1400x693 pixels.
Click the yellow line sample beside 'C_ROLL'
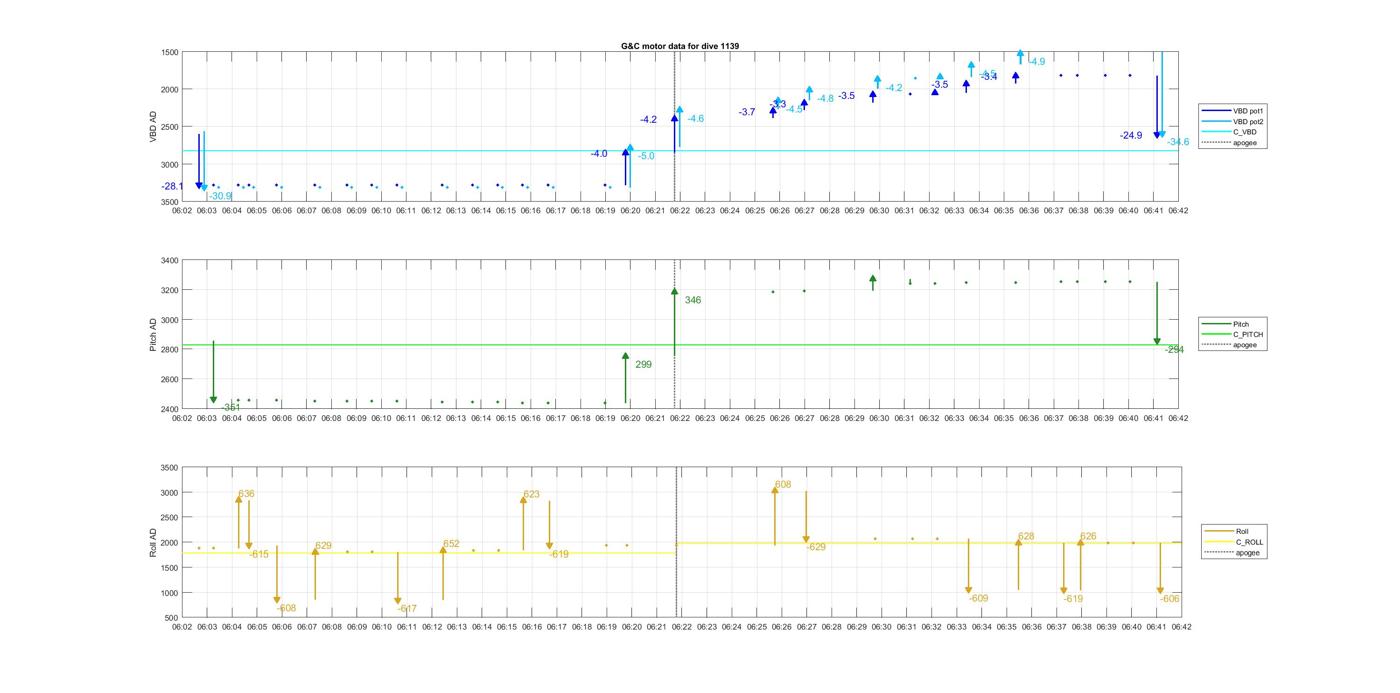point(1220,542)
